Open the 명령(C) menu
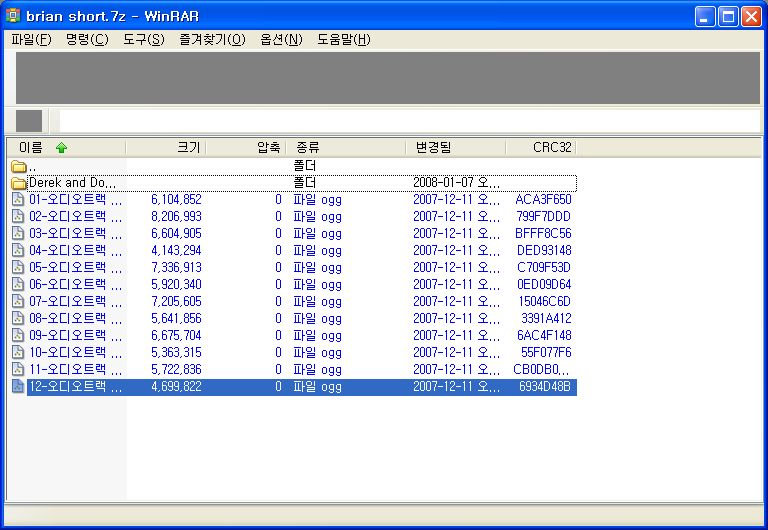Image resolution: width=768 pixels, height=530 pixels. click(87, 40)
